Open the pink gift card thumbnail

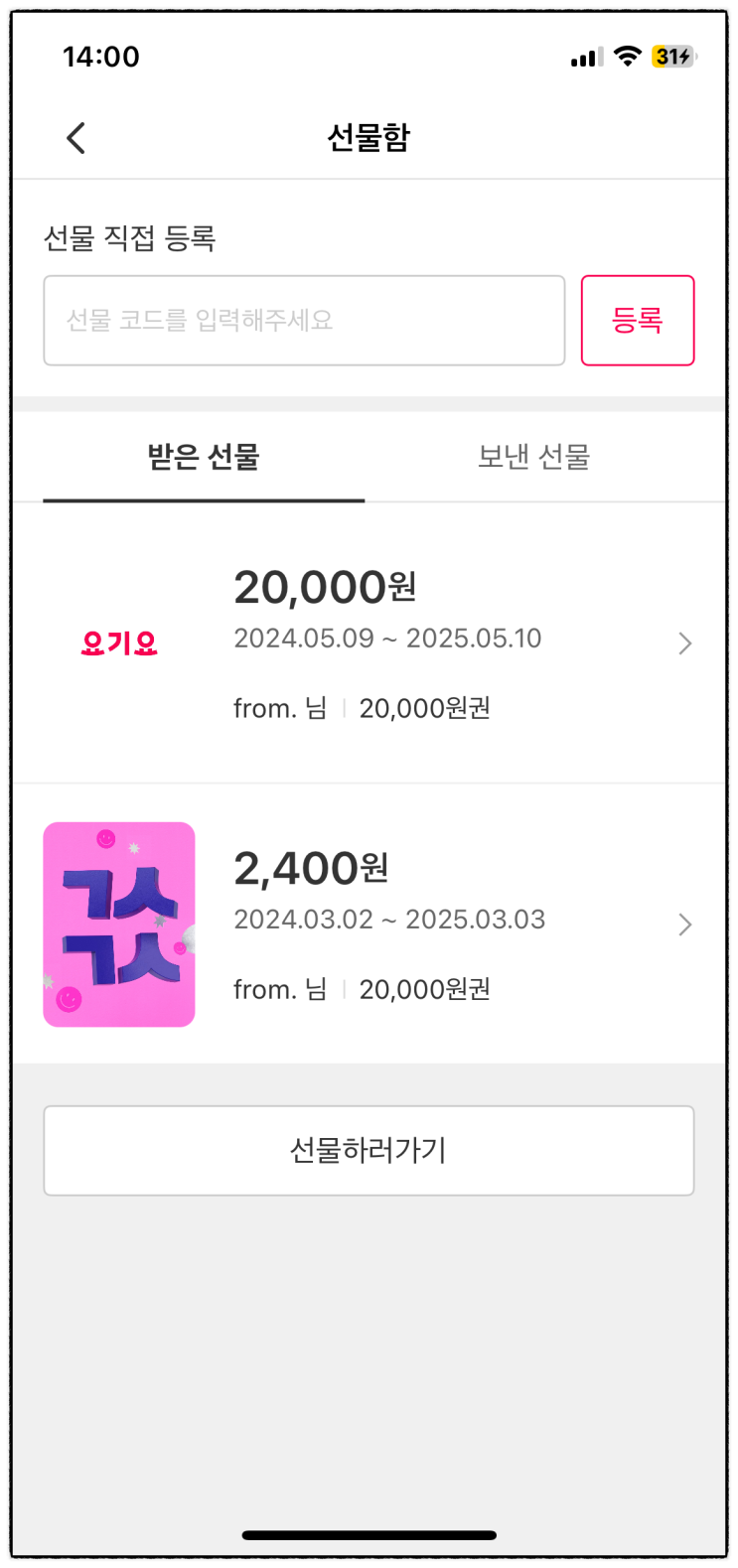tap(119, 925)
